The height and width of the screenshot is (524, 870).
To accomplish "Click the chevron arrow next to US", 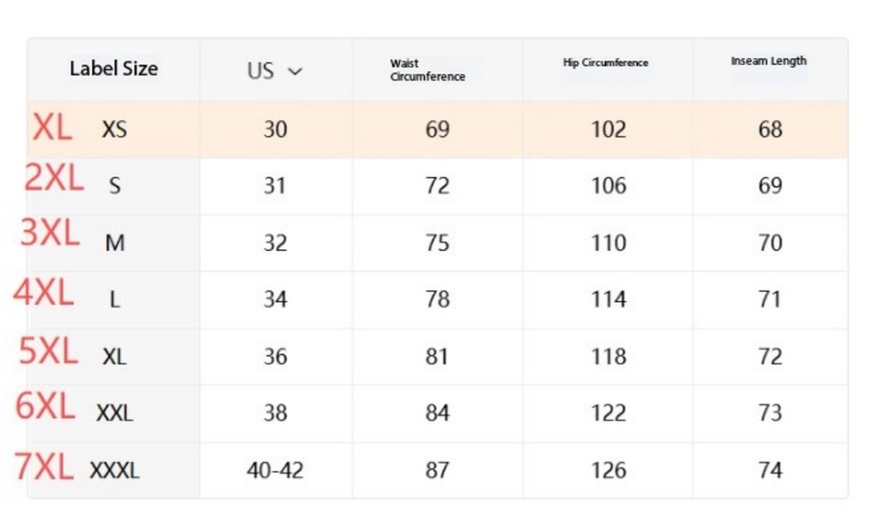I will [295, 71].
